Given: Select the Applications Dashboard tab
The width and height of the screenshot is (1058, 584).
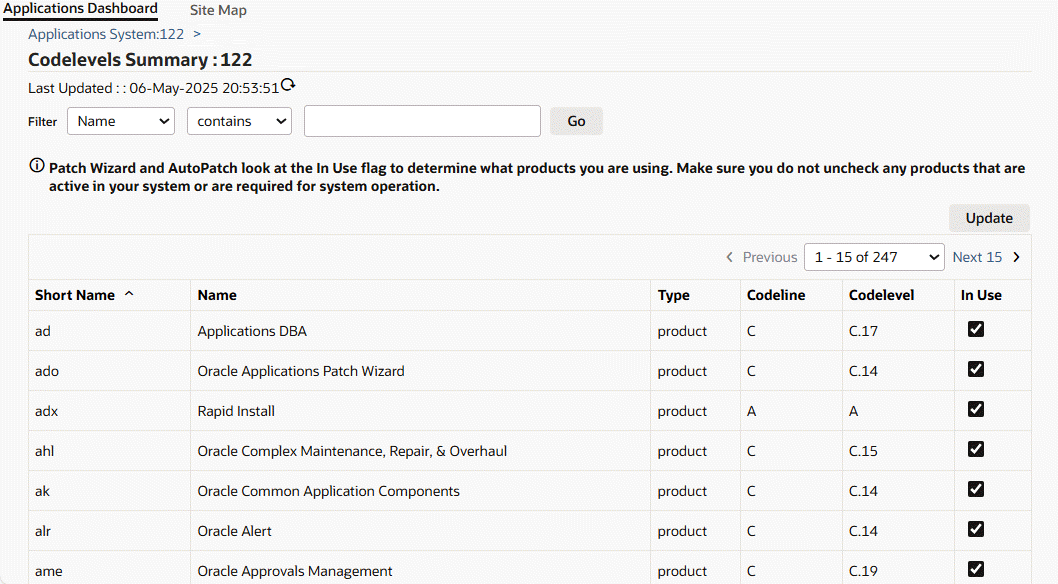Looking at the screenshot, I should [80, 9].
